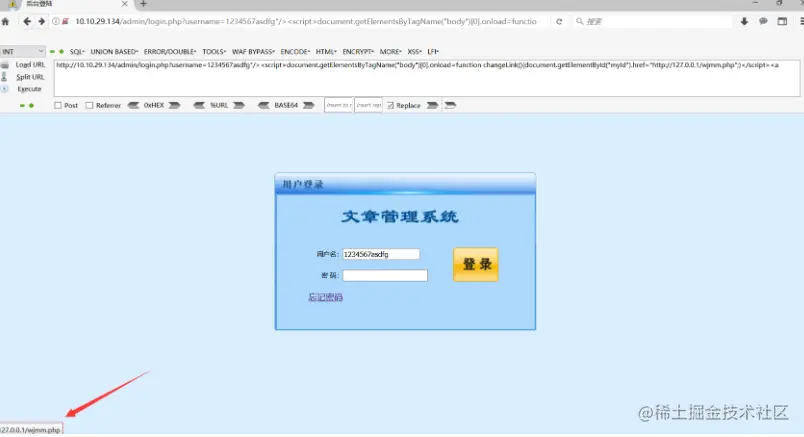804x437 pixels.
Task: Open the ENCRYPT menu
Action: (358, 52)
